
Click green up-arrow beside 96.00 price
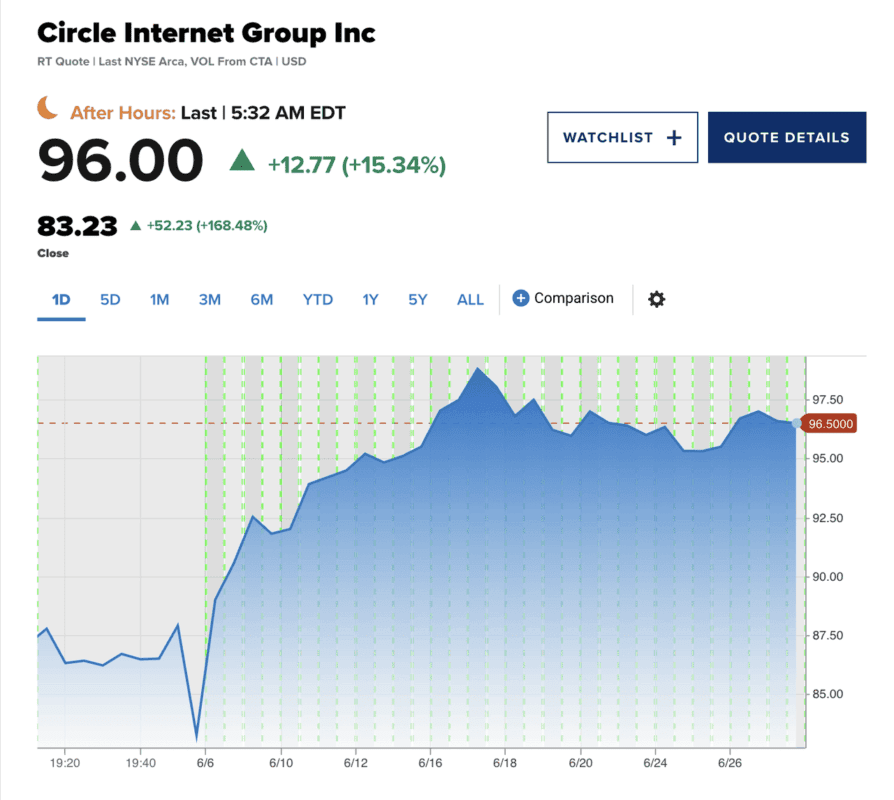(x=242, y=160)
